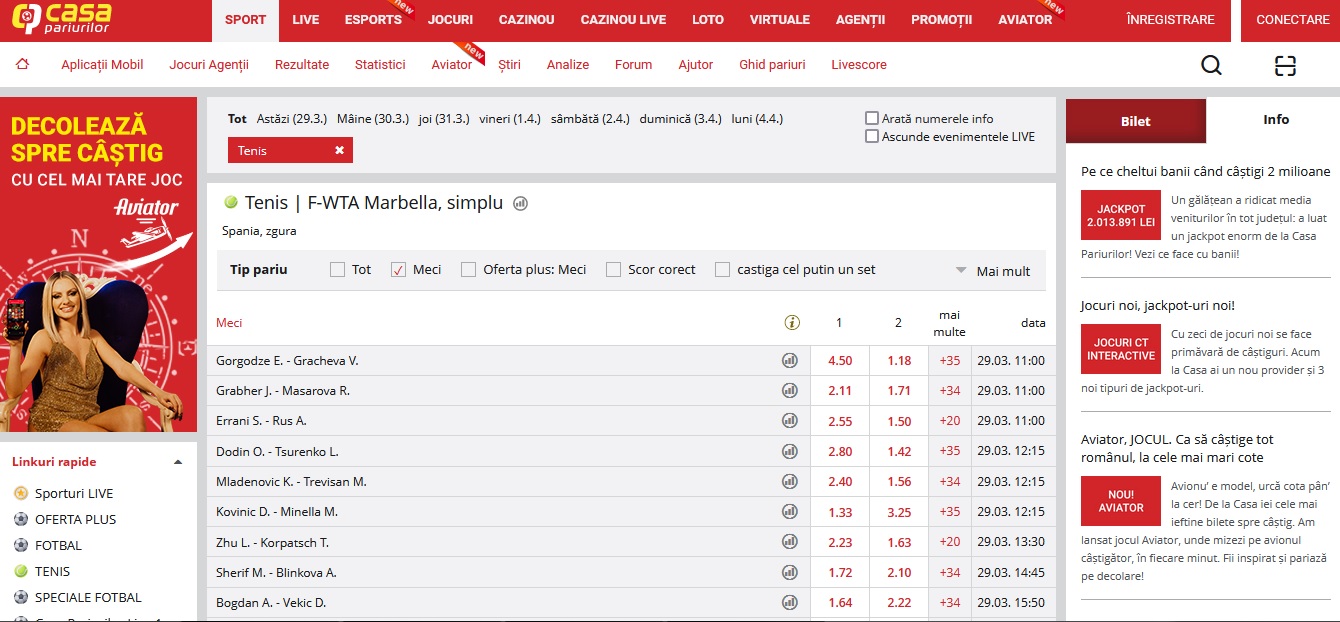Expand +35 more bets for Dodin - Tsurenko
Image resolution: width=1340 pixels, height=622 pixels.
(950, 451)
